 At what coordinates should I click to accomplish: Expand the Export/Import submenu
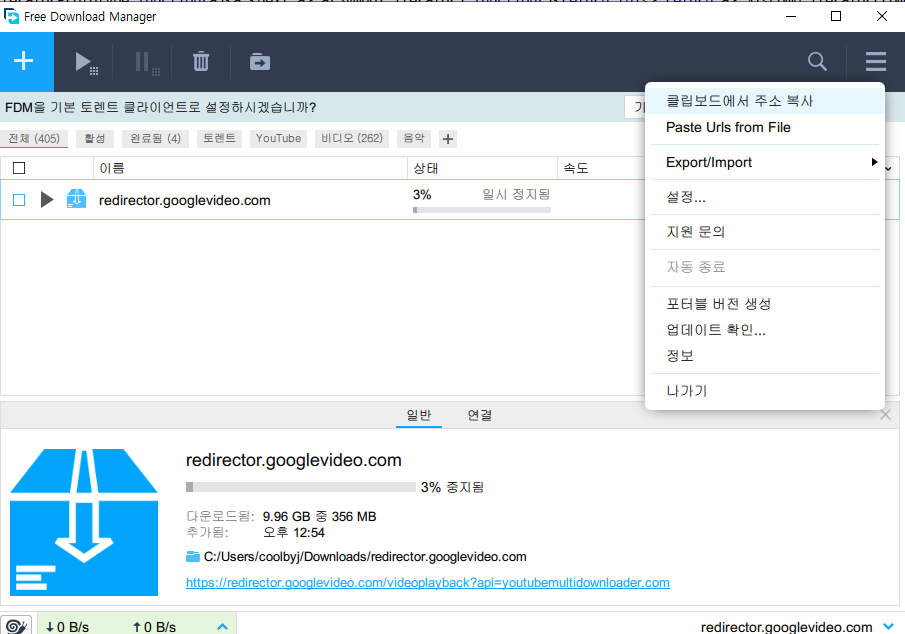tap(764, 162)
